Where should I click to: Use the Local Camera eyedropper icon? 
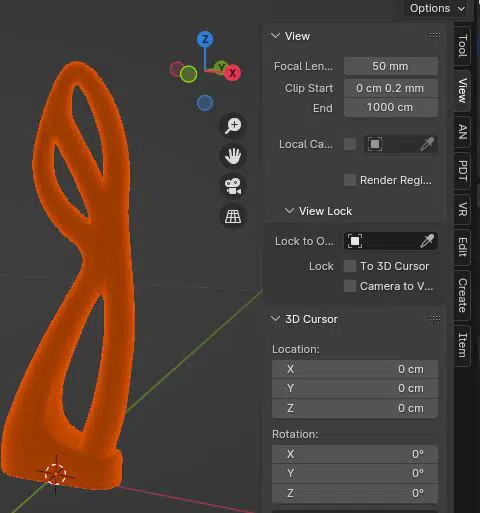[x=427, y=144]
